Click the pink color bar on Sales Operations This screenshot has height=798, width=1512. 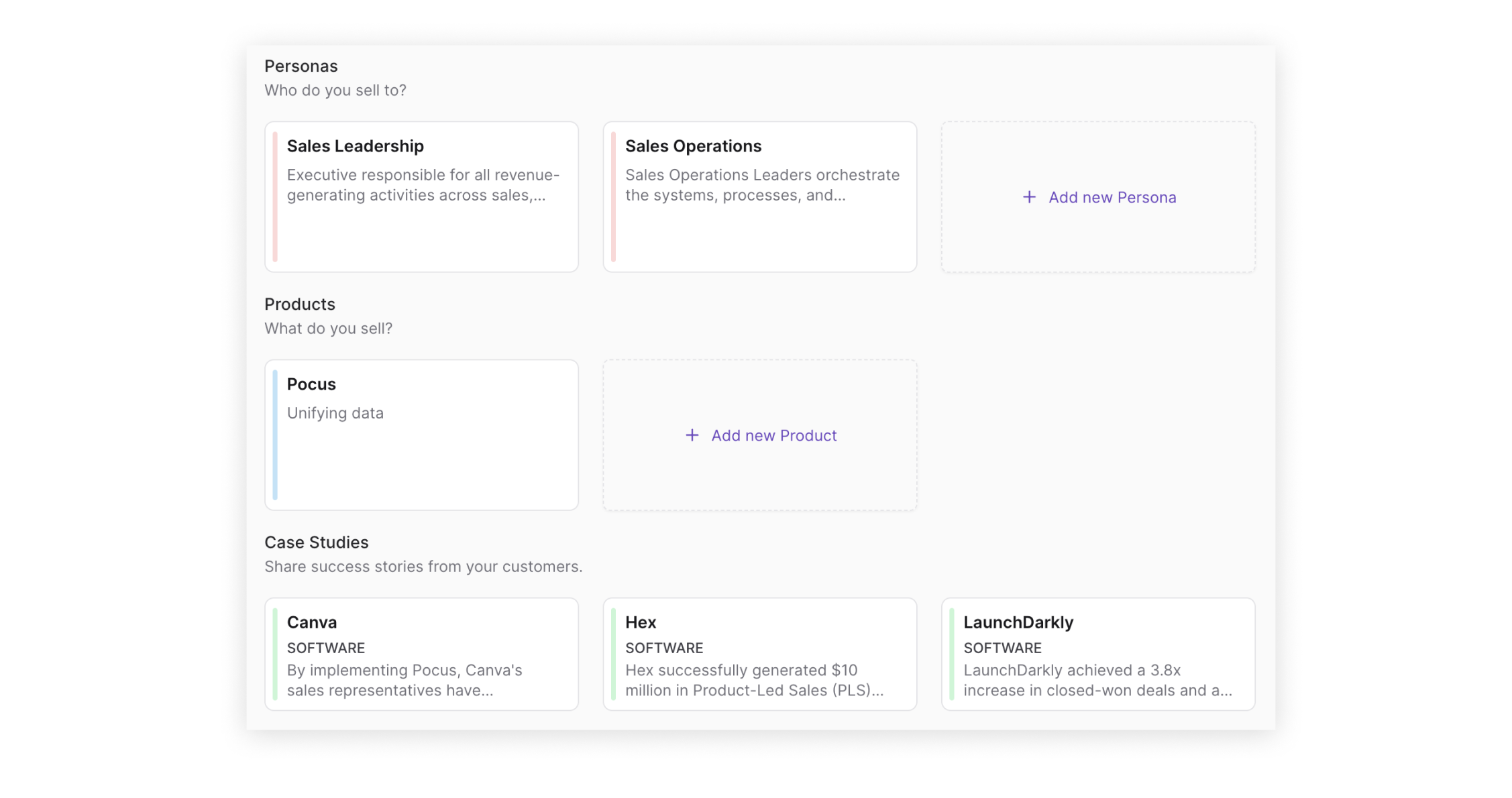(613, 196)
